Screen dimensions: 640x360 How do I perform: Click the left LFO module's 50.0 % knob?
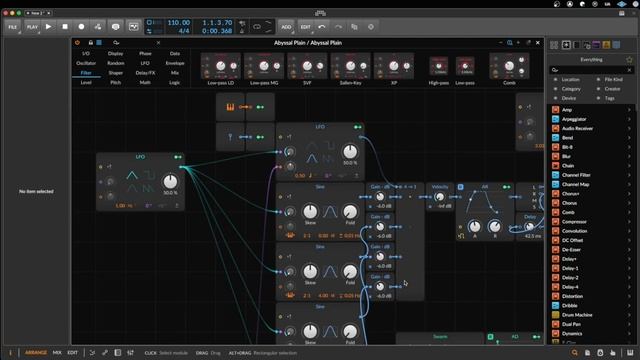click(x=170, y=182)
